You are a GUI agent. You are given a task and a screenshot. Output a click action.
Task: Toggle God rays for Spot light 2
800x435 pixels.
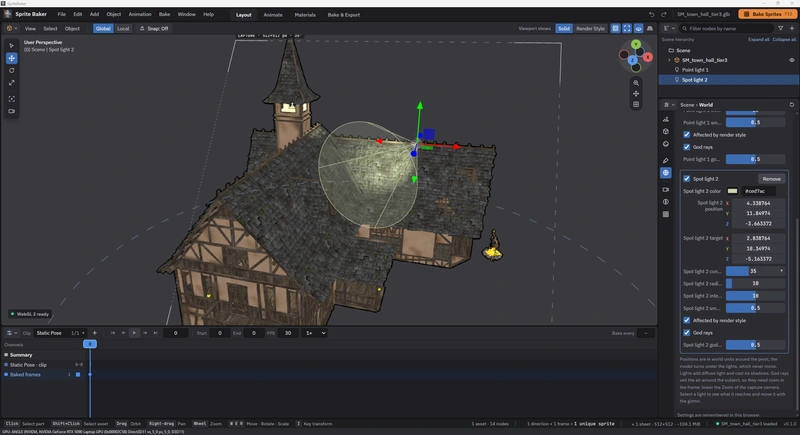687,332
